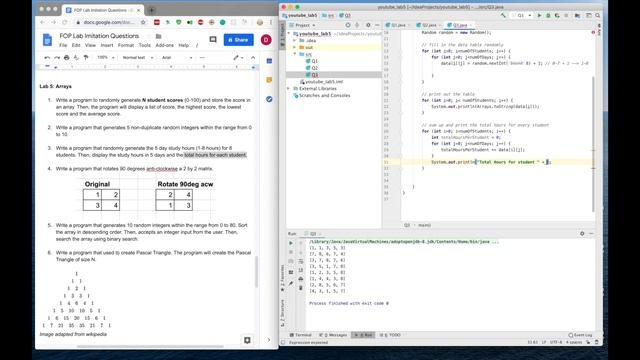Screen dimensions: 640x360
Task: Open the run configuration dropdown in IntelliJ
Action: click(x=522, y=16)
